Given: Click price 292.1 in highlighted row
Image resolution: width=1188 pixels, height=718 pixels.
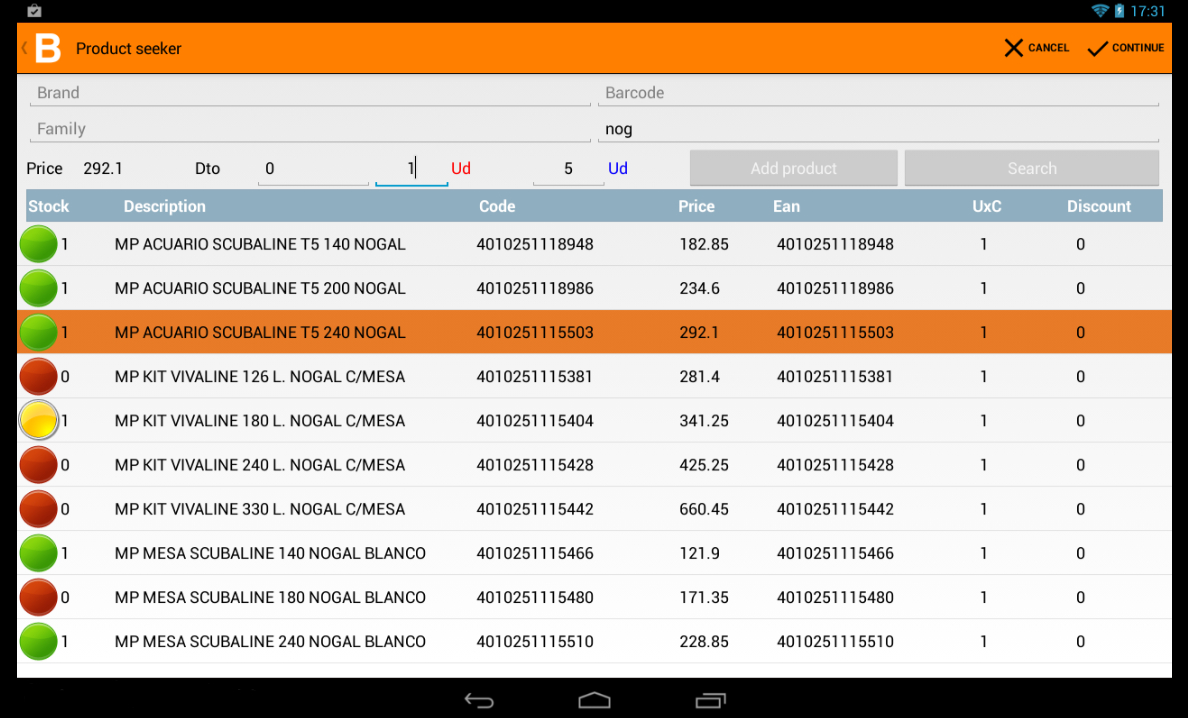Looking at the screenshot, I should (x=699, y=332).
